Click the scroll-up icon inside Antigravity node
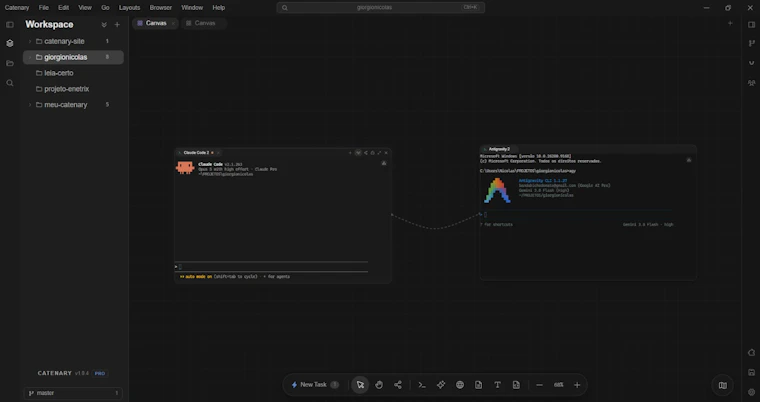This screenshot has height=402, width=760. [x=689, y=160]
